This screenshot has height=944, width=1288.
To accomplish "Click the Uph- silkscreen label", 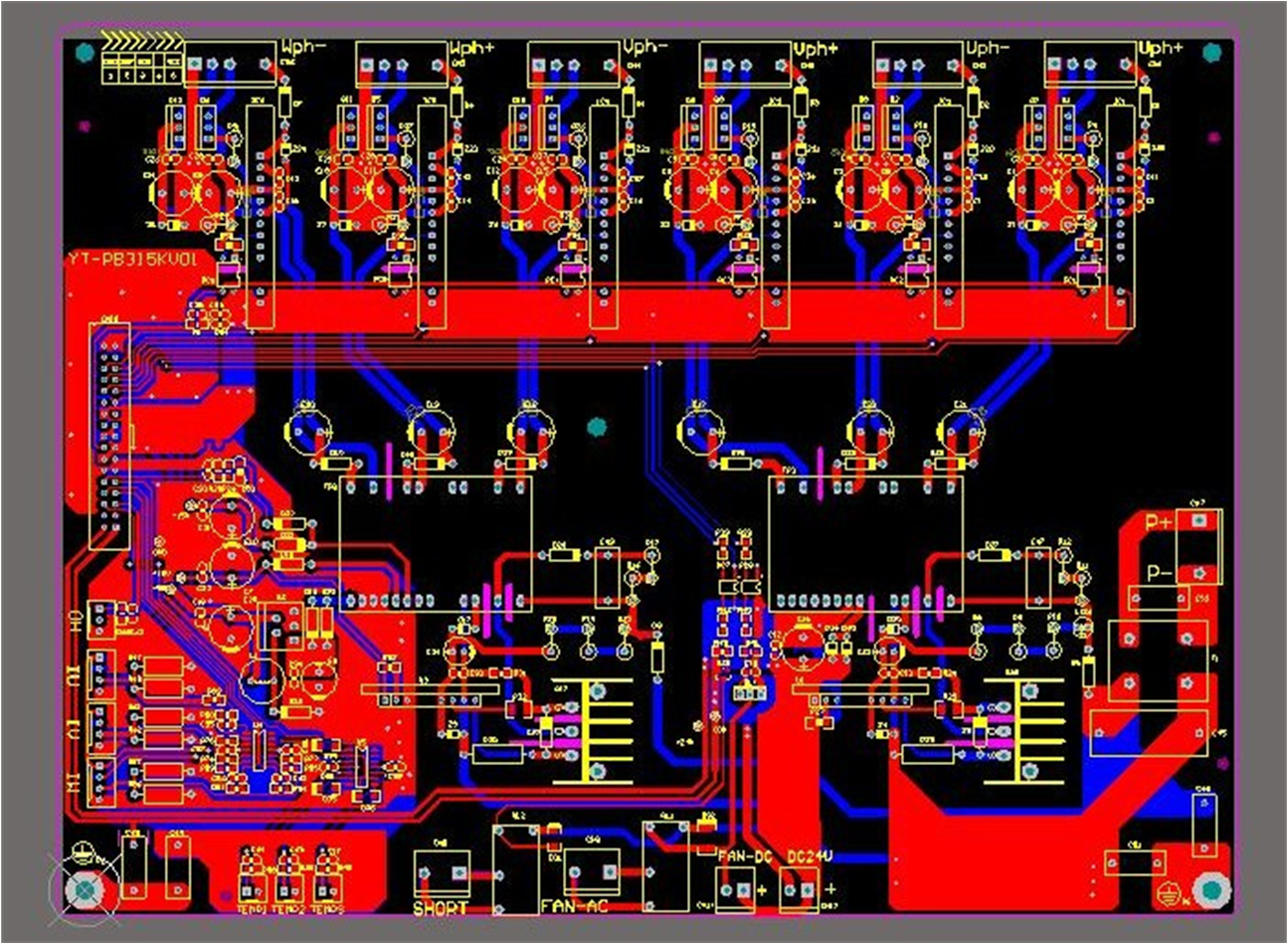I will (988, 48).
